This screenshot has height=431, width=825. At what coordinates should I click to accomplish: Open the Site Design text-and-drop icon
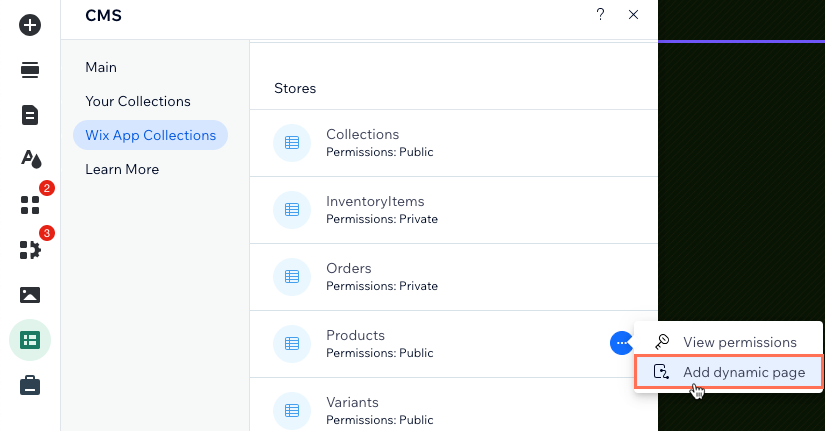31,159
